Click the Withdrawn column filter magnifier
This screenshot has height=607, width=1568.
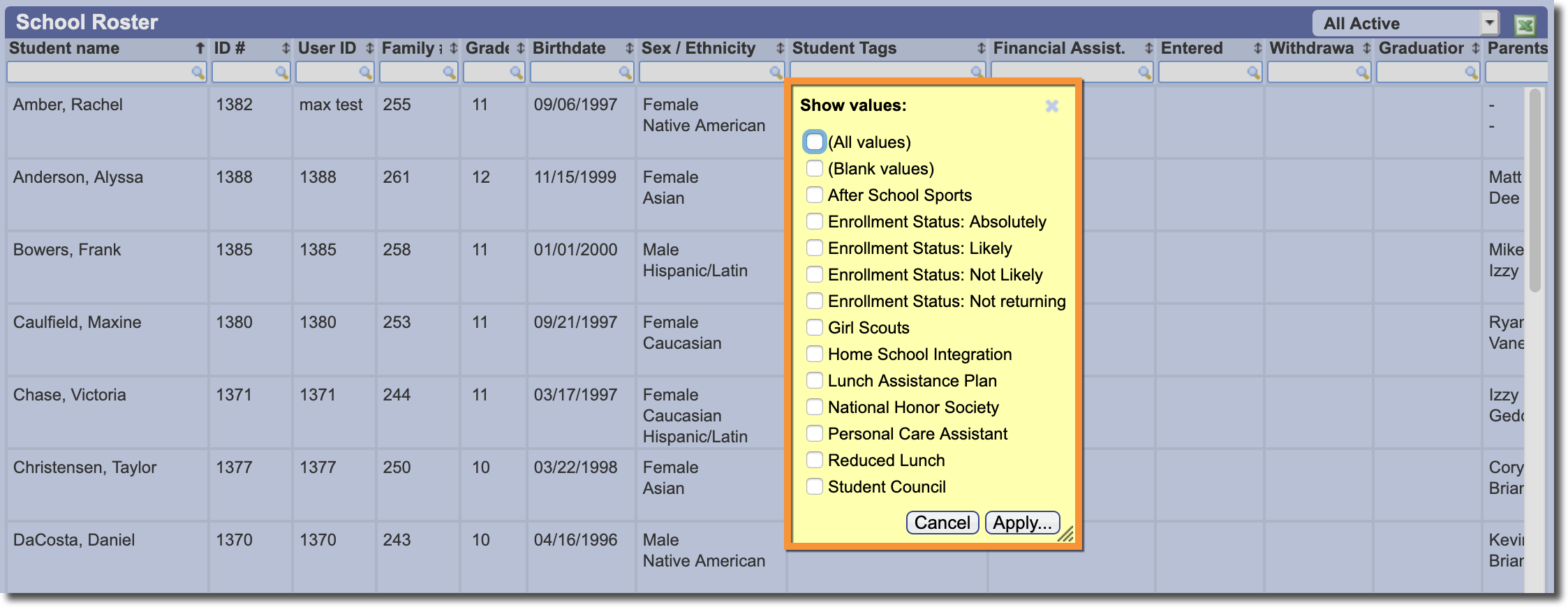[1362, 73]
